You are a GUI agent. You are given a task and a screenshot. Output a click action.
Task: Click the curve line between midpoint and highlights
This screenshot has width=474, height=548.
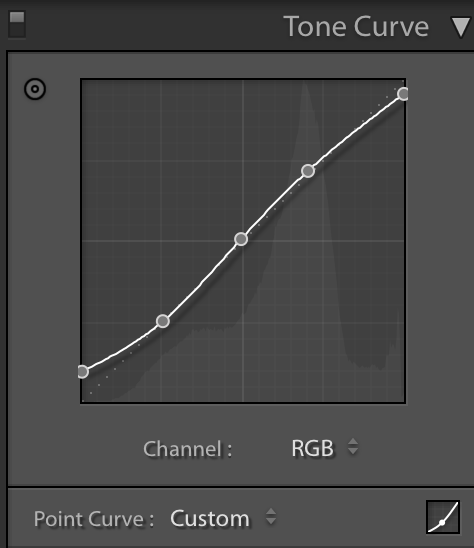(x=274, y=206)
